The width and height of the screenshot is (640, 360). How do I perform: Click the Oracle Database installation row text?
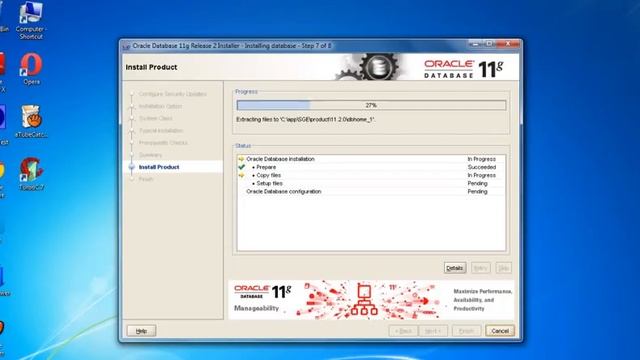click(280, 159)
